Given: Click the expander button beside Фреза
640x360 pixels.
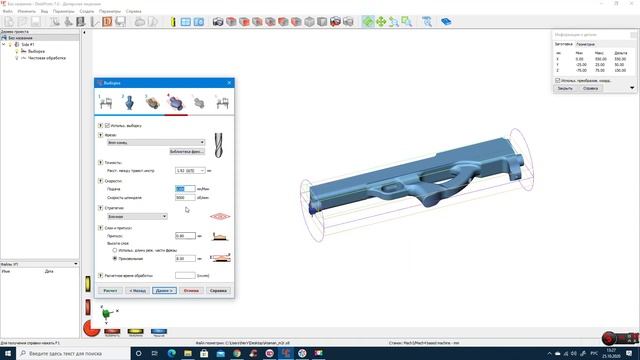Looking at the screenshot, I should [100, 135].
